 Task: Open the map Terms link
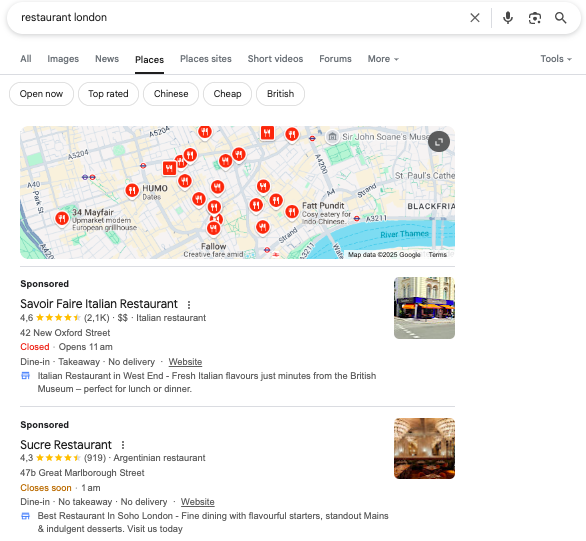437,254
